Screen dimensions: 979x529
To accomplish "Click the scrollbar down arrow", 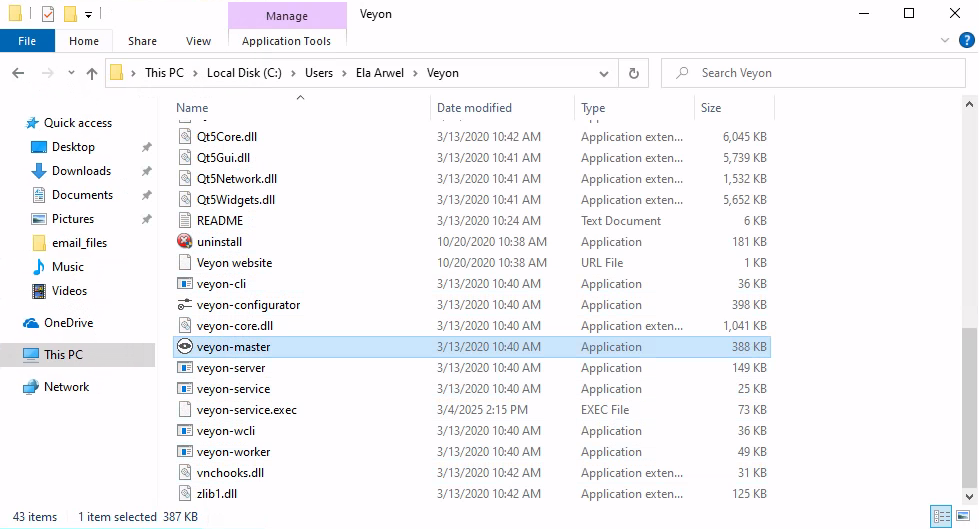I will (969, 497).
